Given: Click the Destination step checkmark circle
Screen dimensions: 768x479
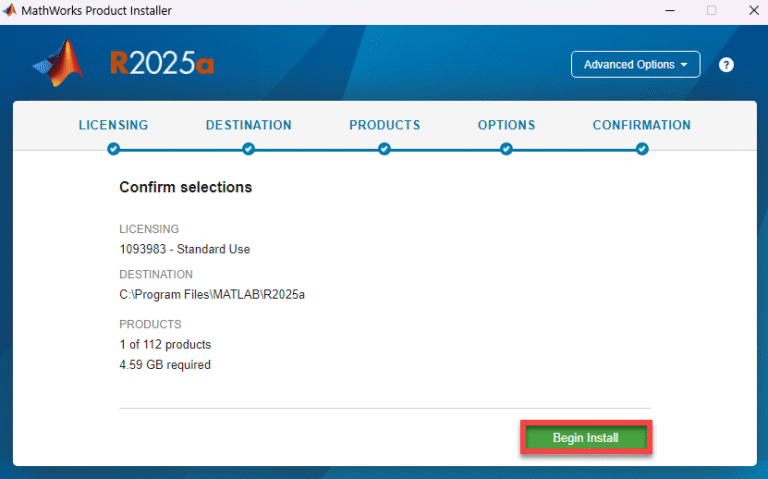Looking at the screenshot, I should 248,149.
